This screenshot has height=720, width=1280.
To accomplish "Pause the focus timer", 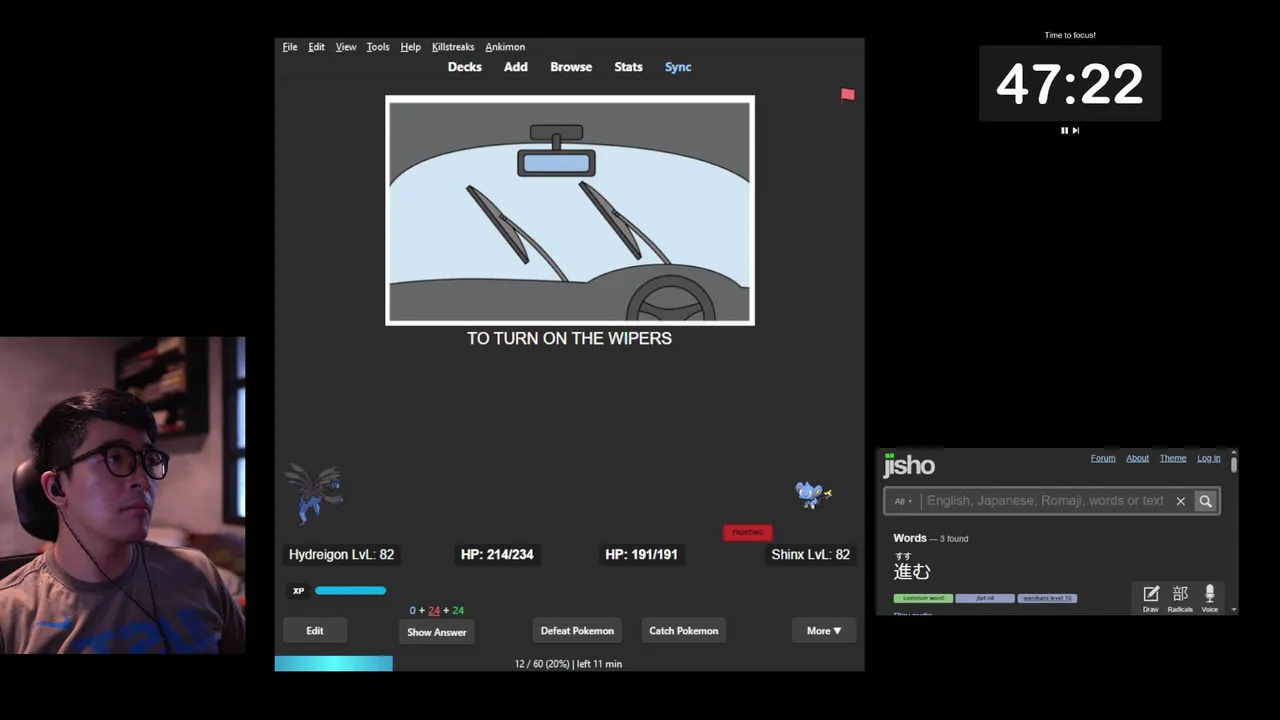I will [x=1064, y=130].
